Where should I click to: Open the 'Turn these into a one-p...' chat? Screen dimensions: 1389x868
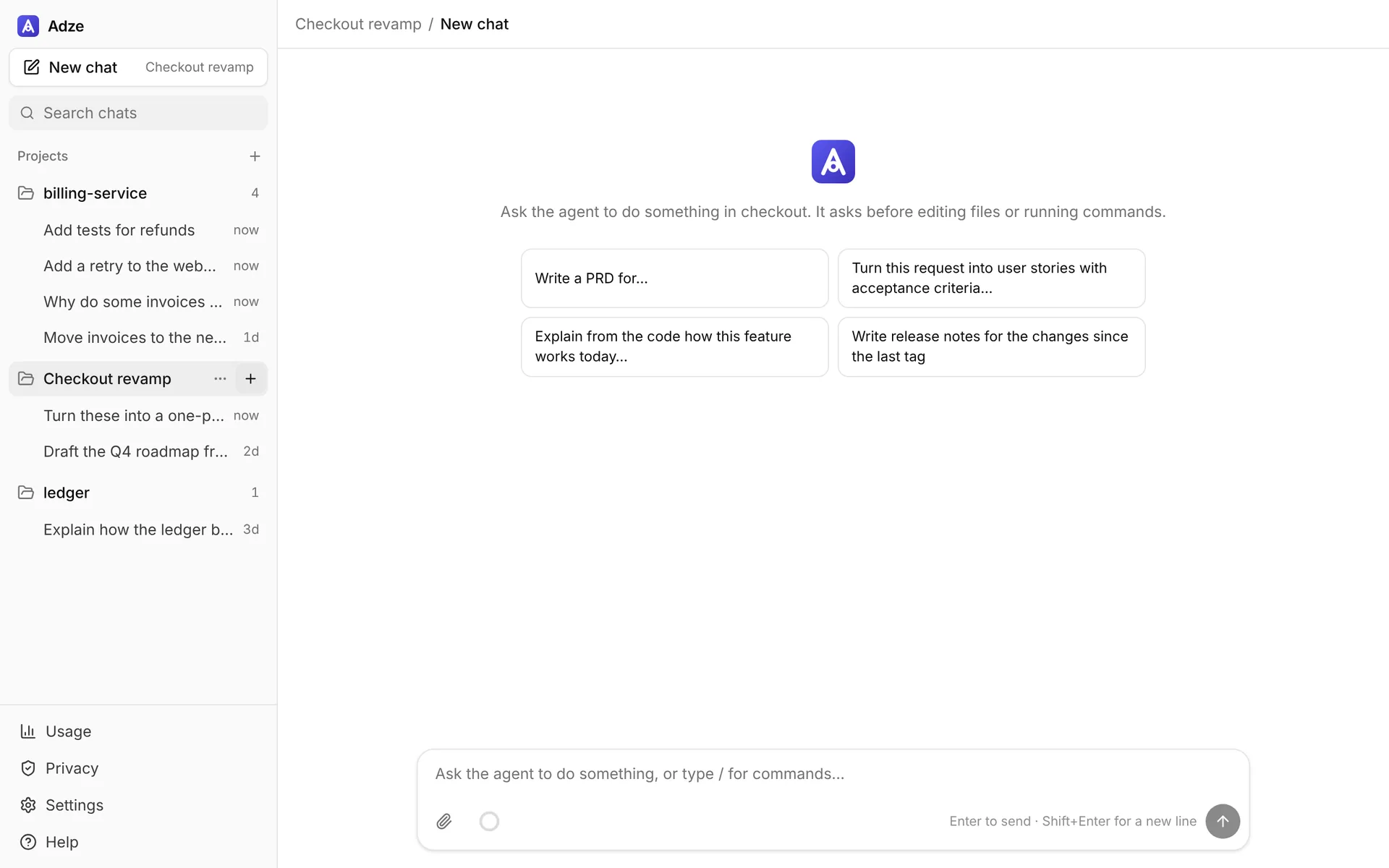[138, 416]
